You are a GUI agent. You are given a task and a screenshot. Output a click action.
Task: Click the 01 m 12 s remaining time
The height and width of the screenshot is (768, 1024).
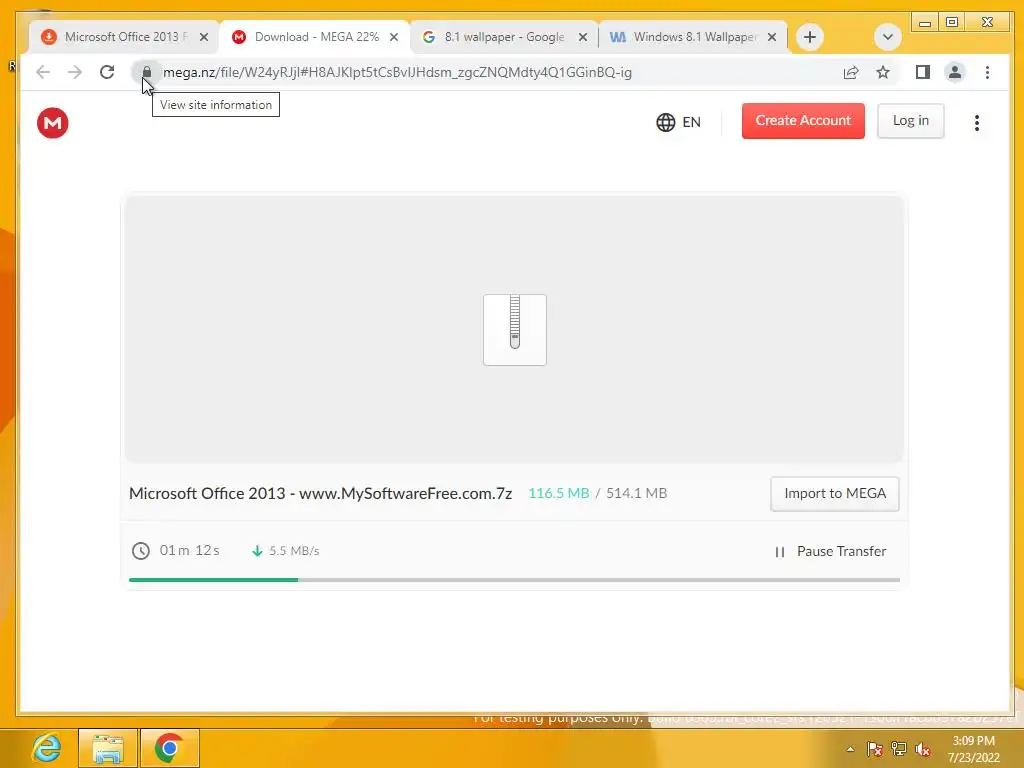pos(189,551)
